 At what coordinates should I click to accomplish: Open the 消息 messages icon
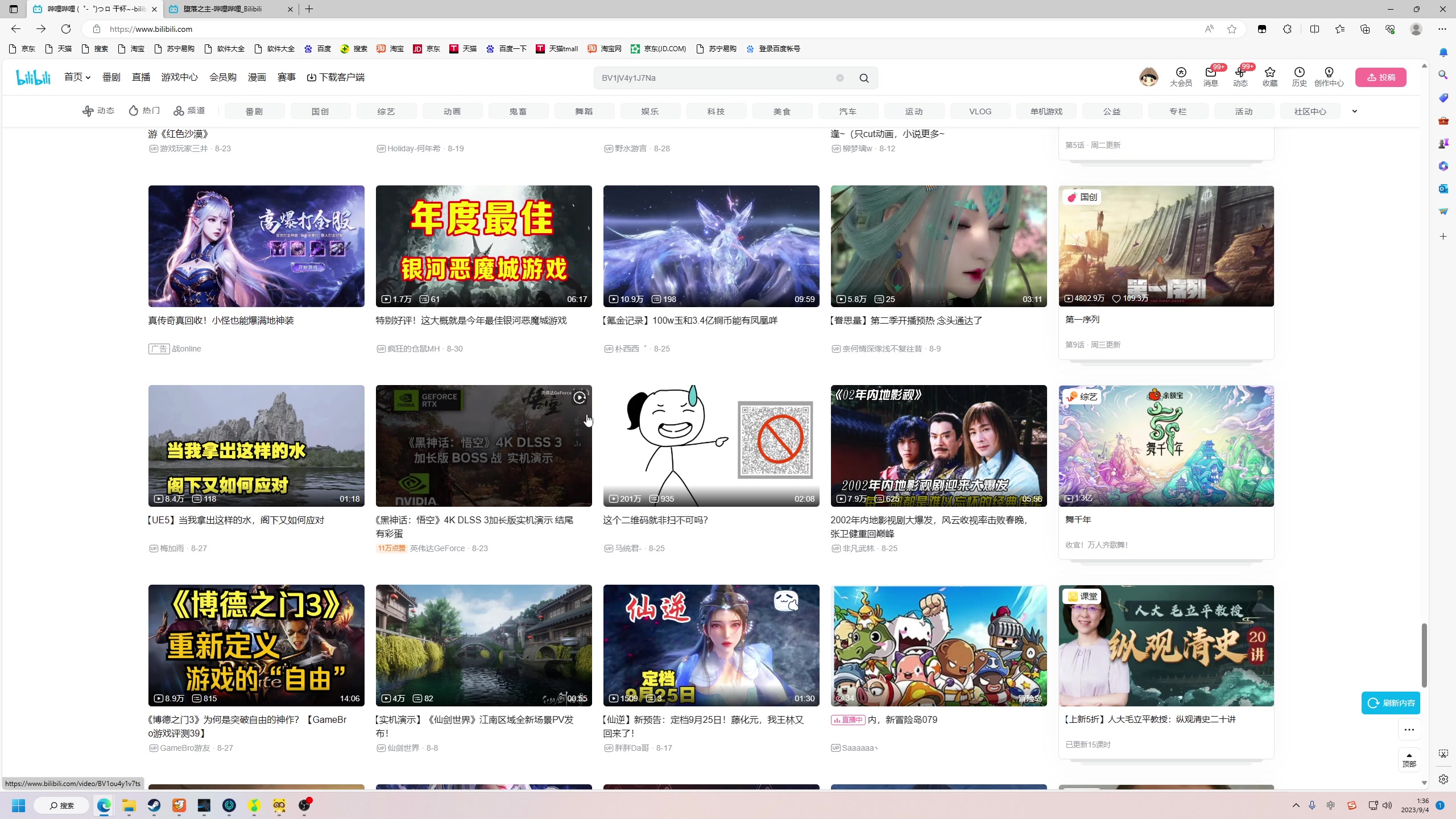coord(1210,77)
